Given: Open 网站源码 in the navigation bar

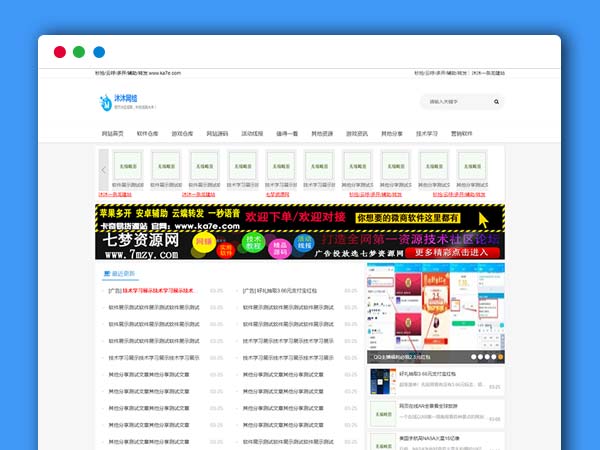Looking at the screenshot, I should [x=217, y=134].
